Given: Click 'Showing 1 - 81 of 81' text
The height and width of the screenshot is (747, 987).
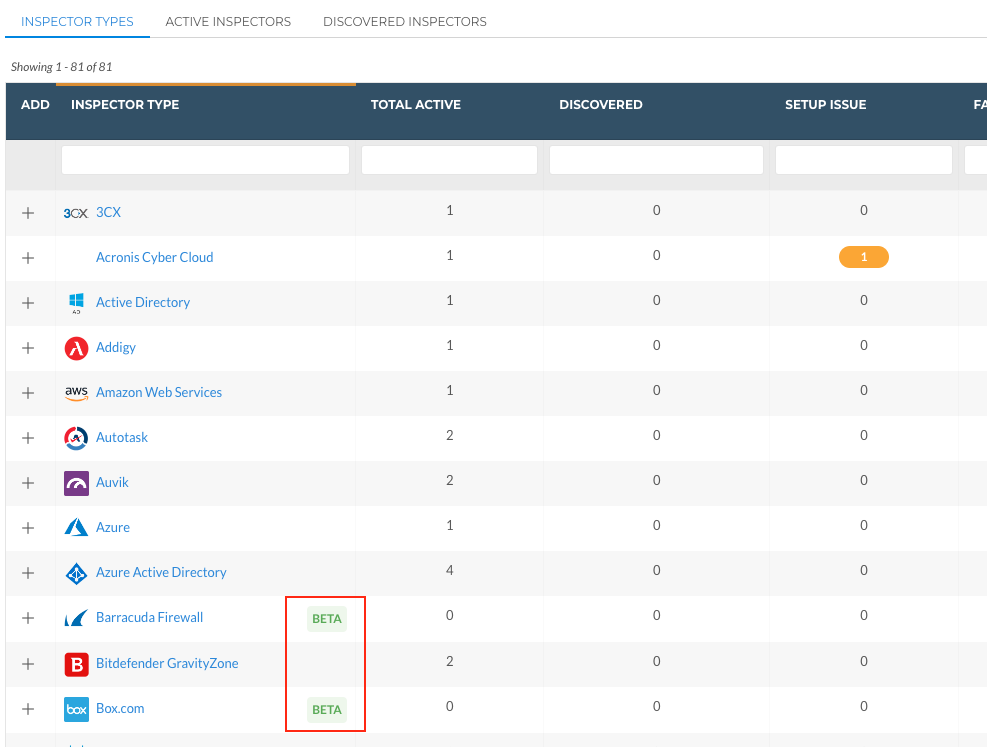Looking at the screenshot, I should (62, 67).
